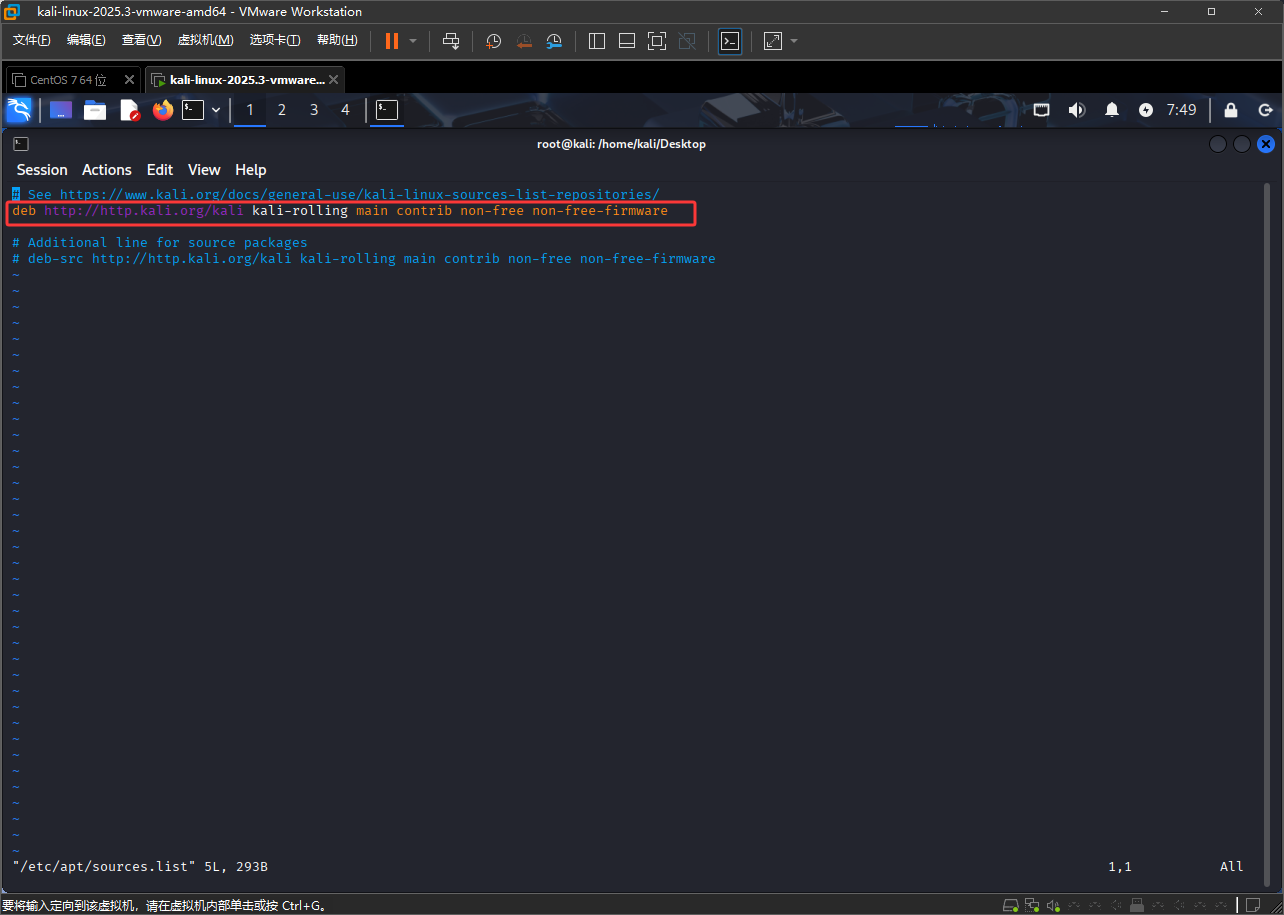Open the terminal Help menu

251,170
